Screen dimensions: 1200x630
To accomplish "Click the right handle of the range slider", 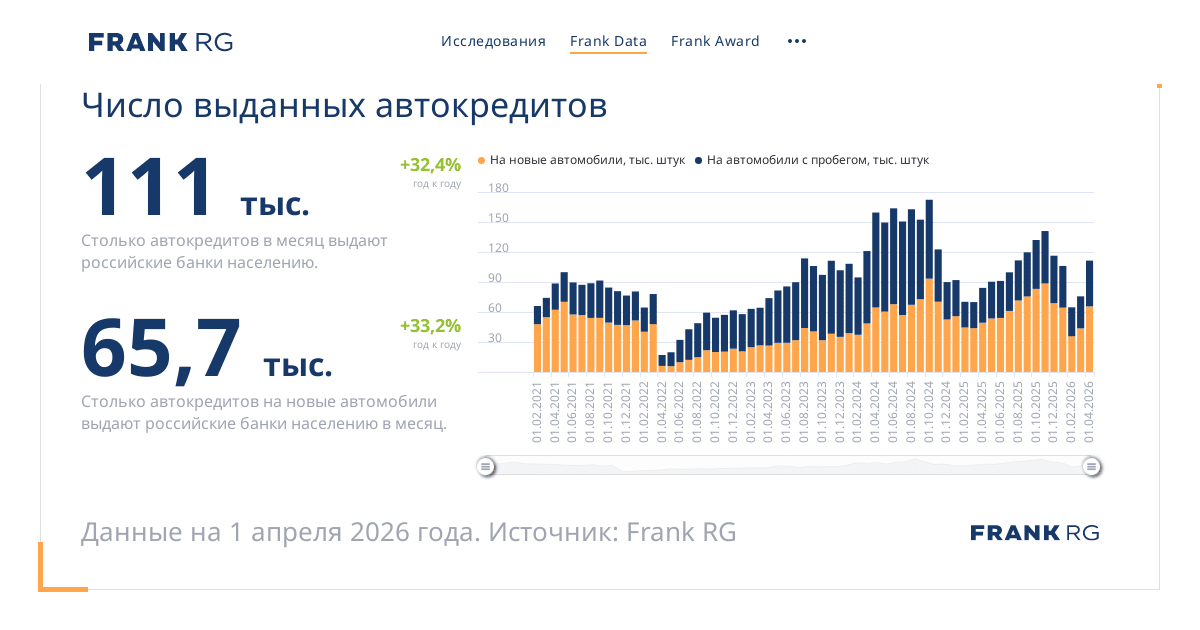I will [x=1092, y=466].
